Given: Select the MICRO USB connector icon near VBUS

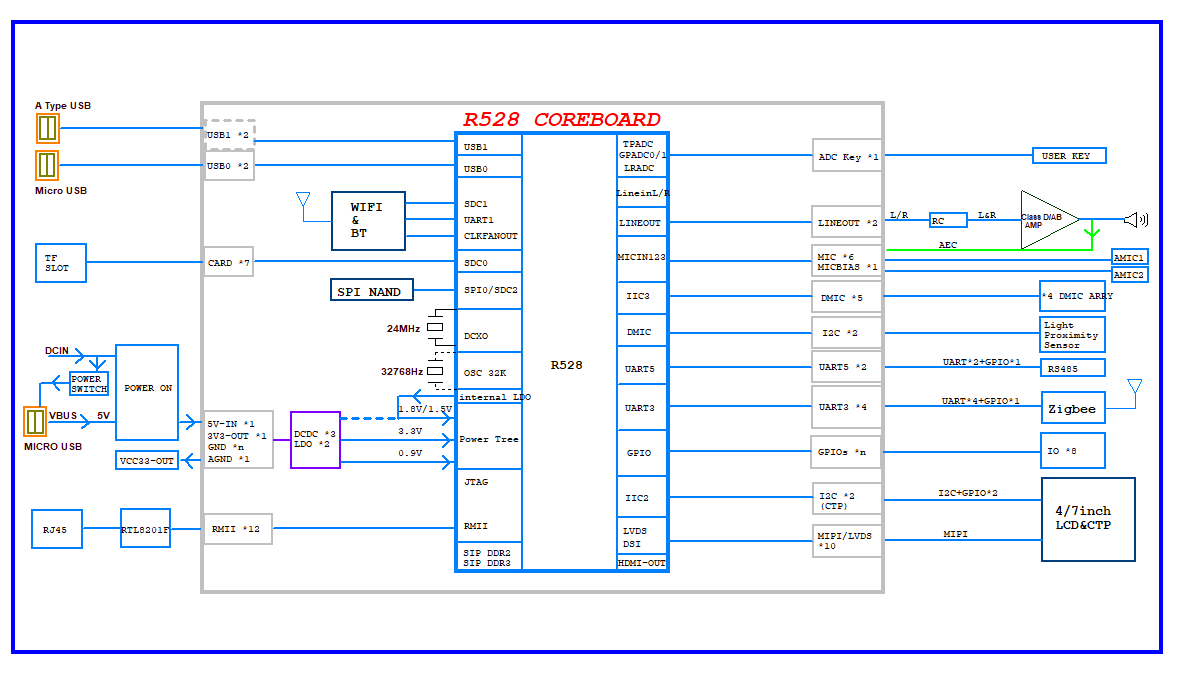Looking at the screenshot, I should coord(35,424).
